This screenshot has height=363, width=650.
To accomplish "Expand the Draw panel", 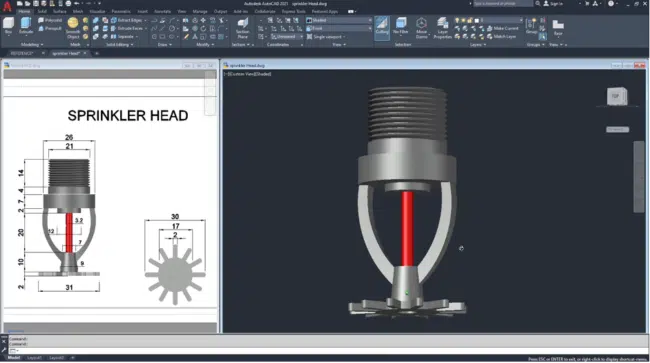I will (164, 44).
